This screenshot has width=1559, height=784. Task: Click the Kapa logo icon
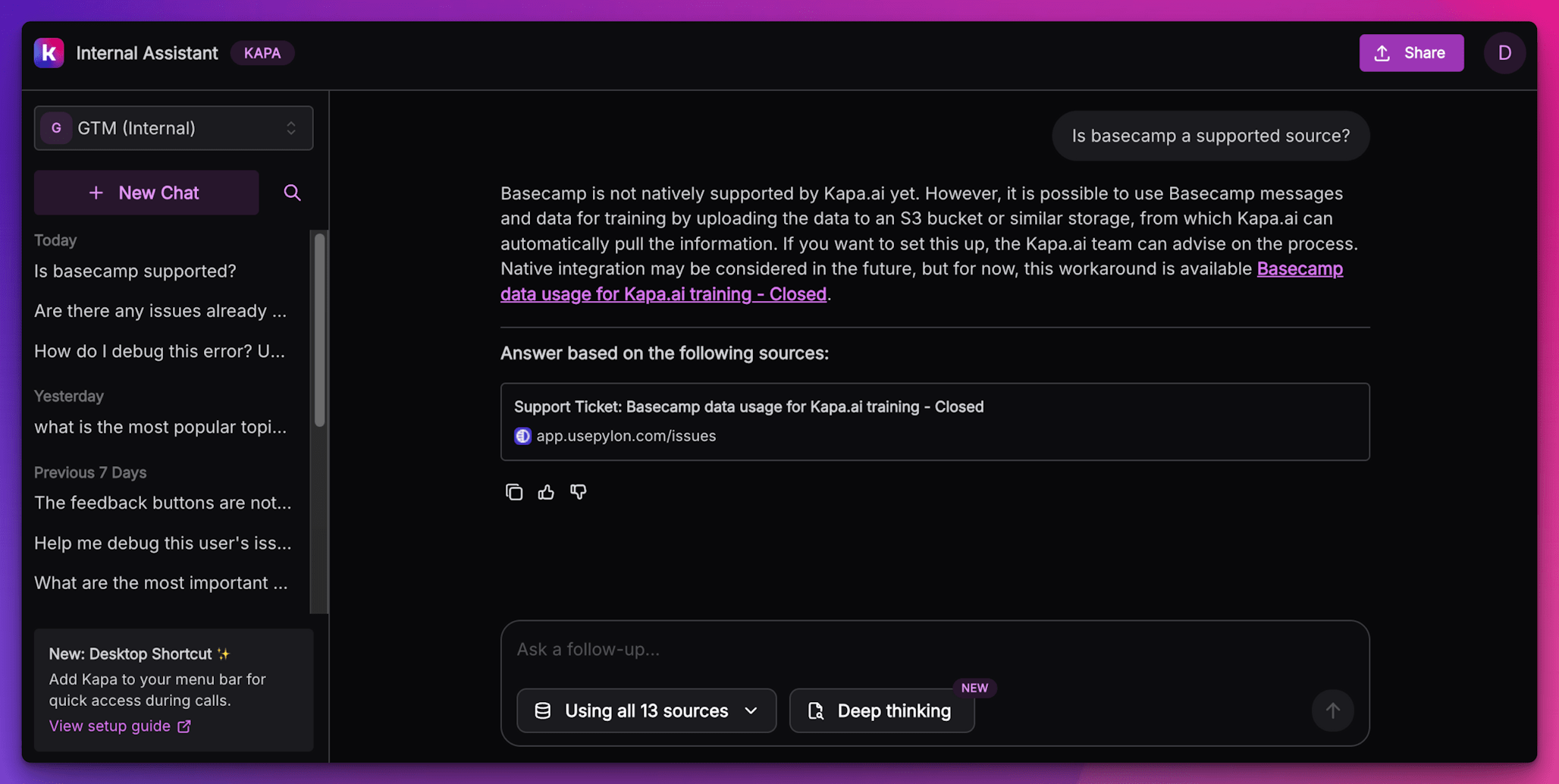click(49, 53)
